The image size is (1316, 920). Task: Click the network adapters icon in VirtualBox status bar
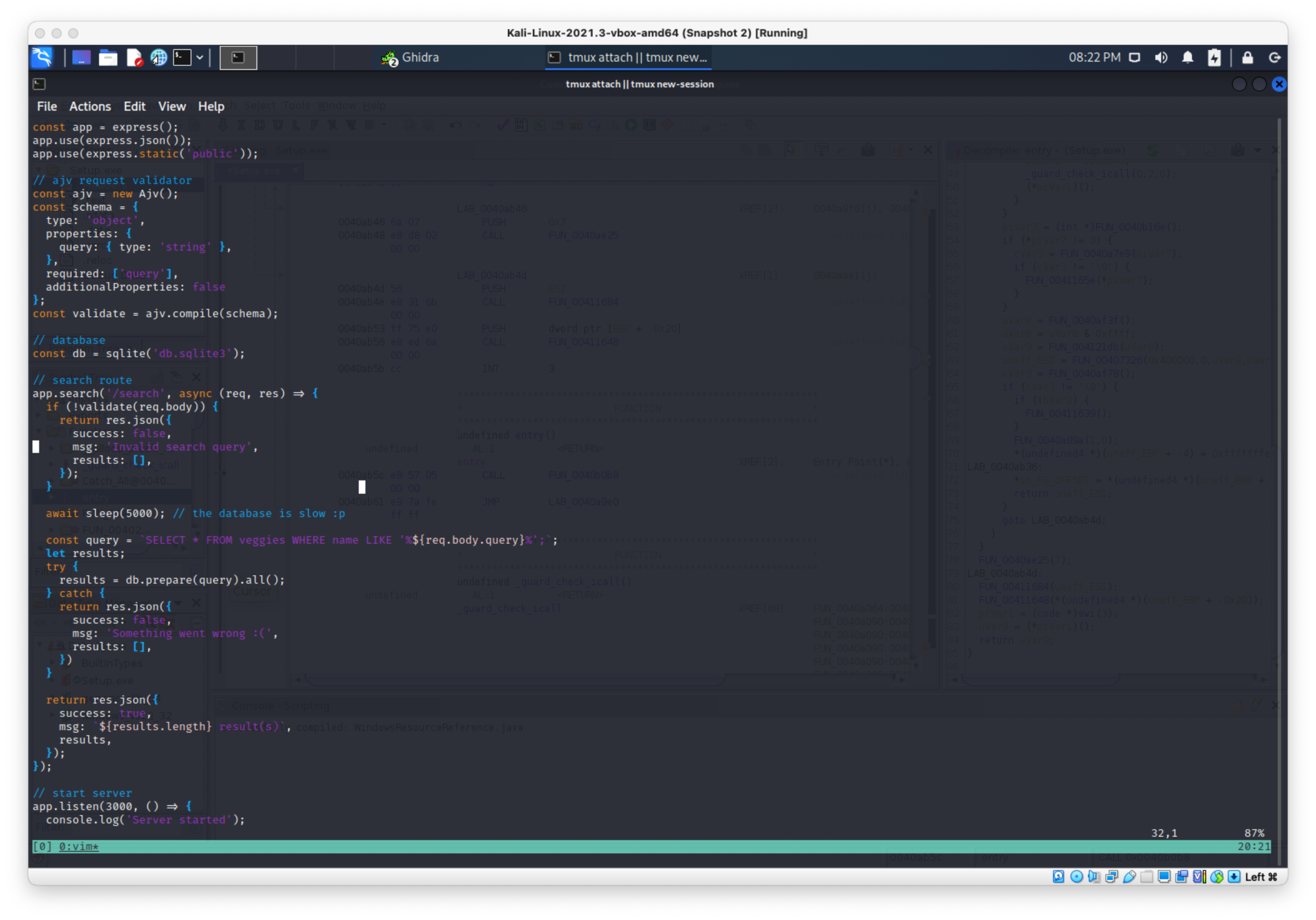click(x=1111, y=877)
